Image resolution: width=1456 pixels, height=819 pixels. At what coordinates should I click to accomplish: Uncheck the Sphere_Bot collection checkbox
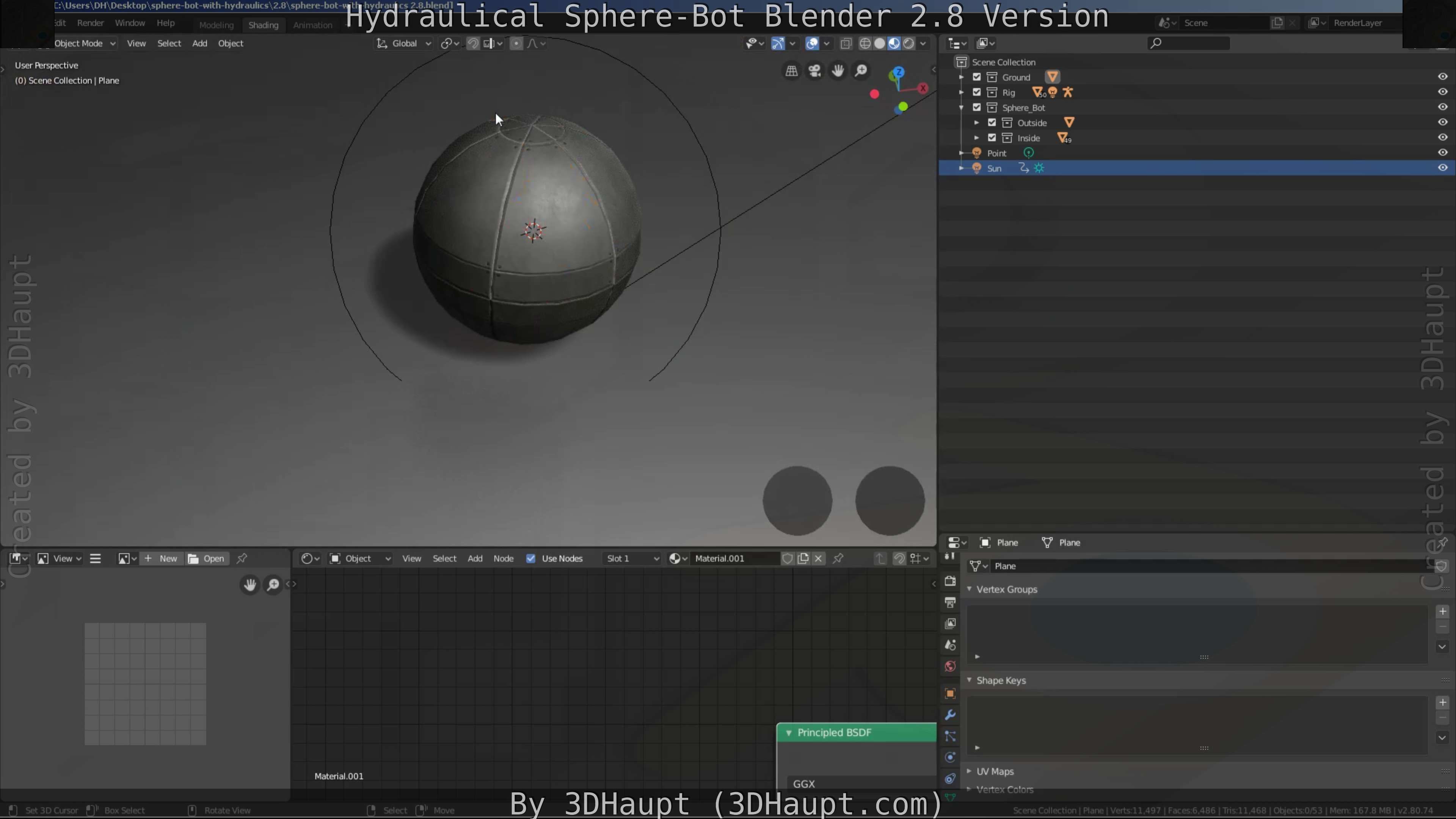tap(977, 107)
